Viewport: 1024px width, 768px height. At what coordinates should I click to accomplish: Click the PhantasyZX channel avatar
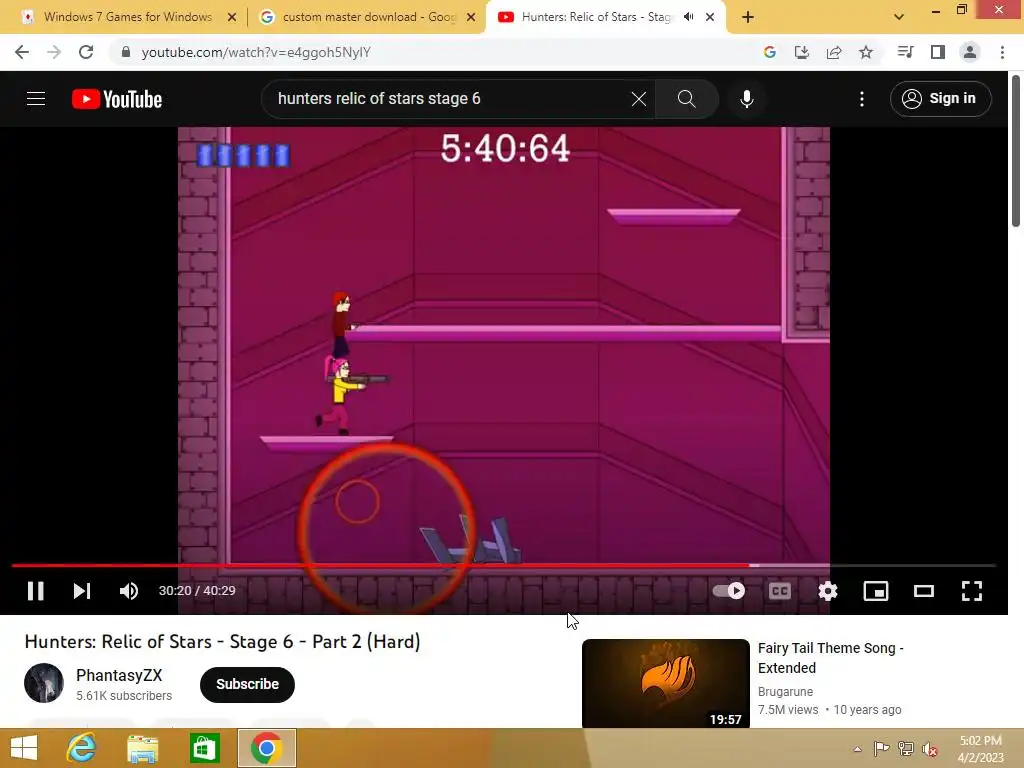pos(44,683)
